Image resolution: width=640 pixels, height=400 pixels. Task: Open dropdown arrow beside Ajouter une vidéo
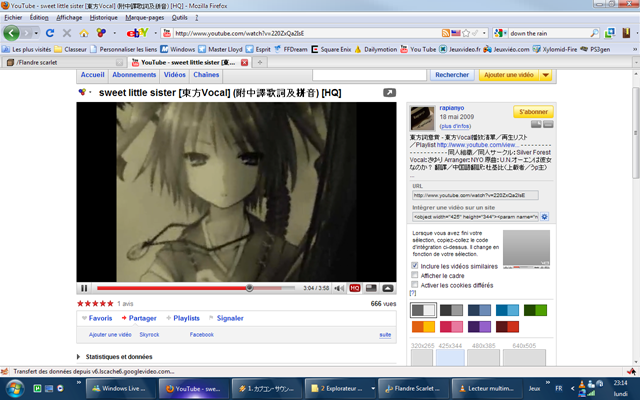(x=546, y=75)
